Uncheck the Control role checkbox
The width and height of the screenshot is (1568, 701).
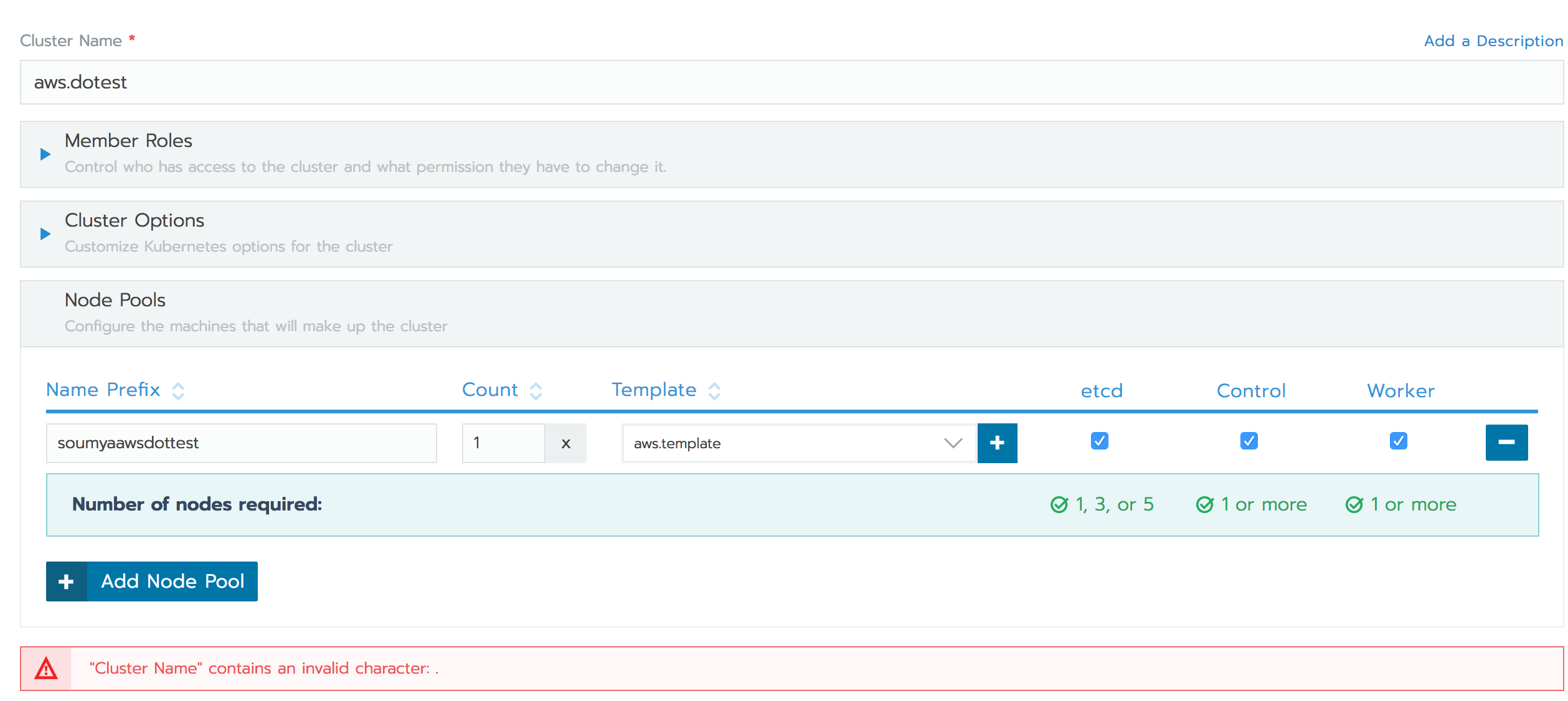pyautogui.click(x=1249, y=441)
